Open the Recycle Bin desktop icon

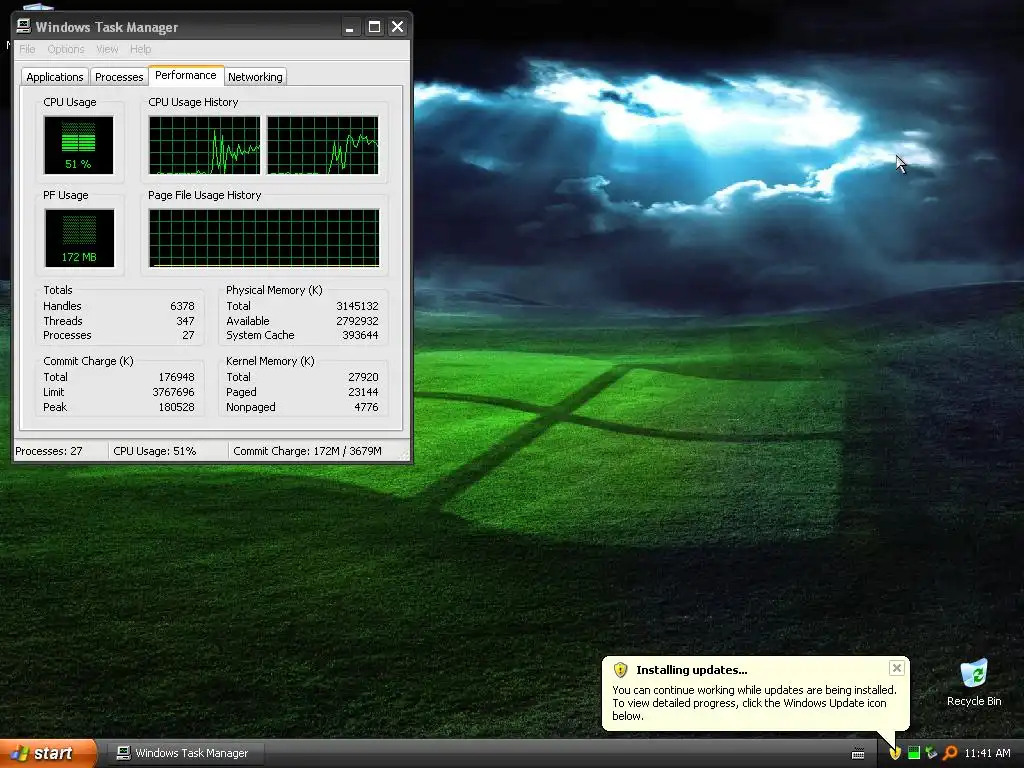tap(974, 682)
